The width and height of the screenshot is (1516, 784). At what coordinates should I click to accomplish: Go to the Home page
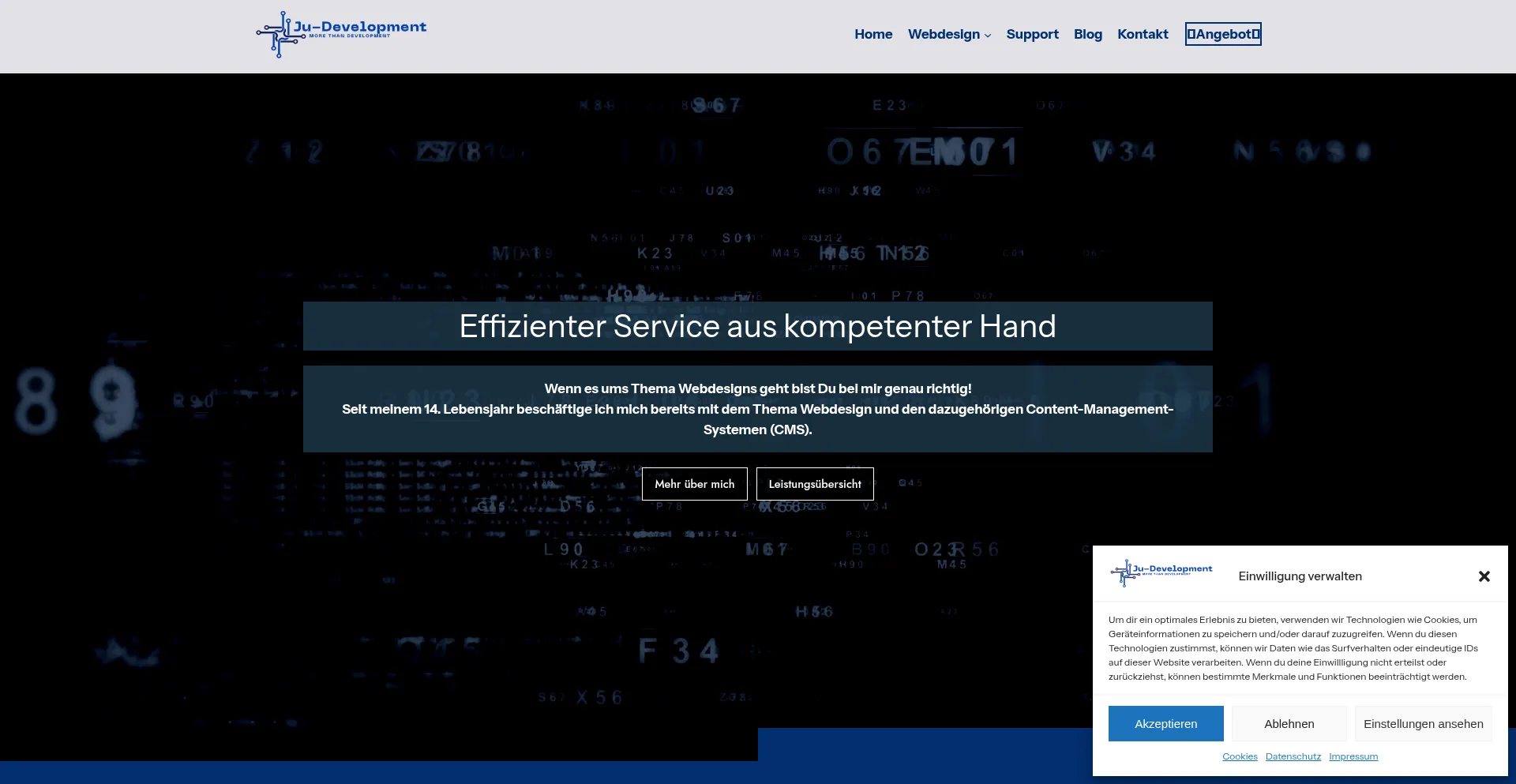pos(873,34)
